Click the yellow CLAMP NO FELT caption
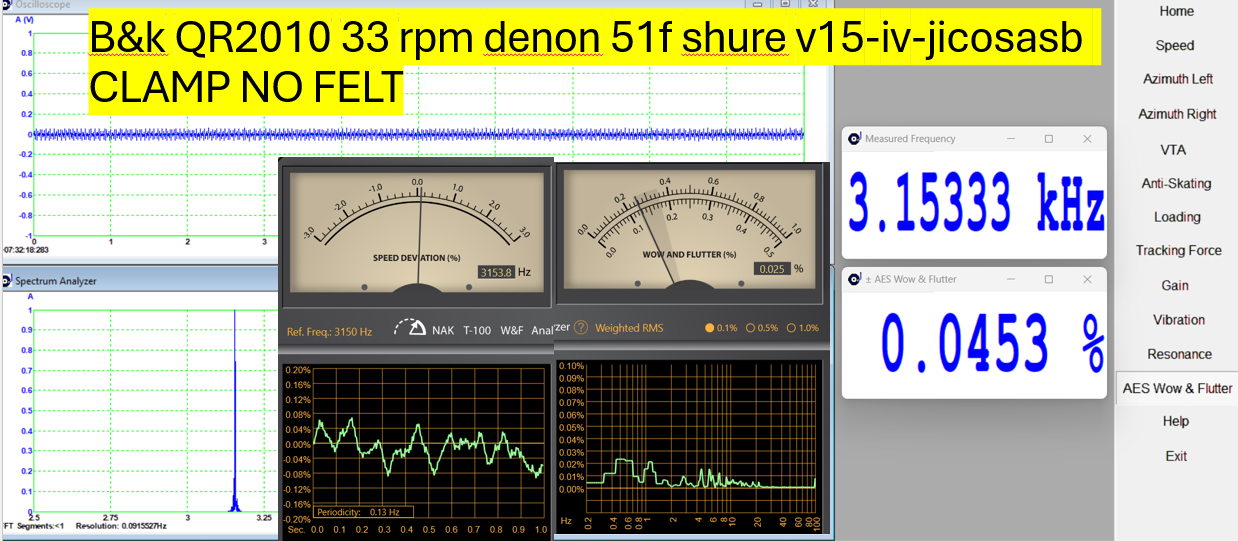The image size is (1238, 541). tap(246, 88)
